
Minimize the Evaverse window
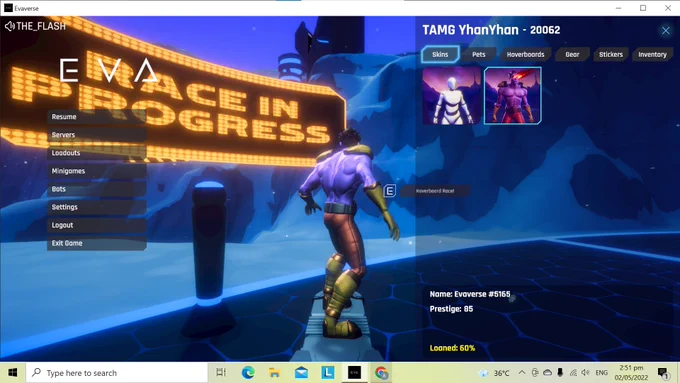click(618, 8)
